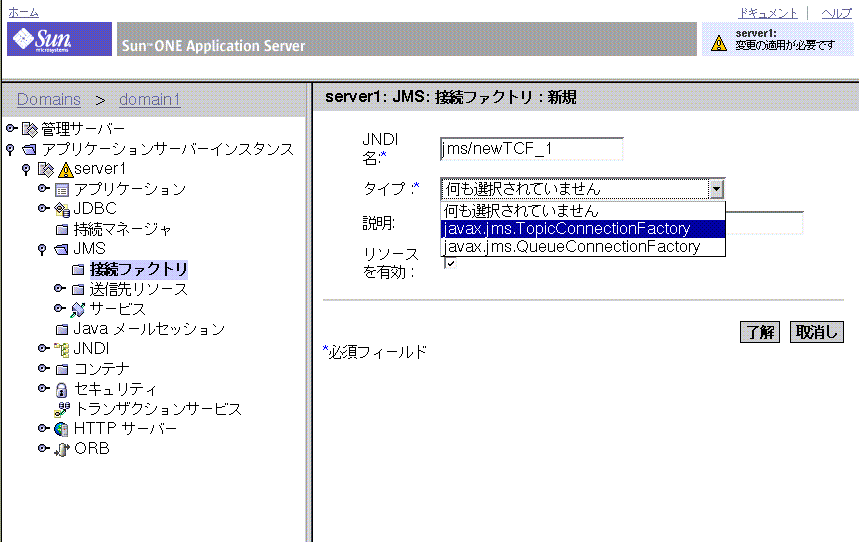859x542 pixels.
Task: Go to the Domains breadcrumb link
Action: pos(49,99)
